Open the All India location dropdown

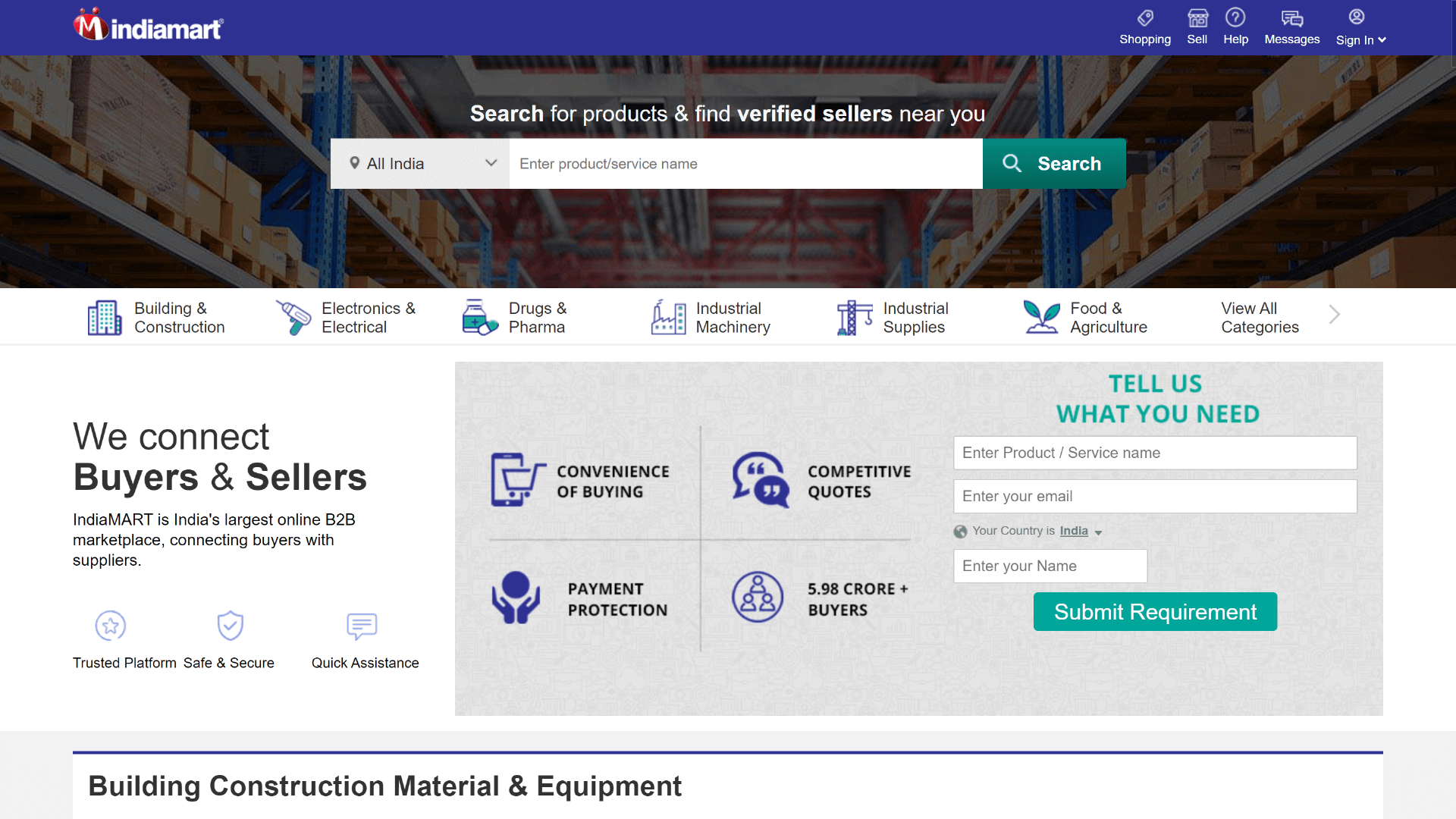click(420, 163)
